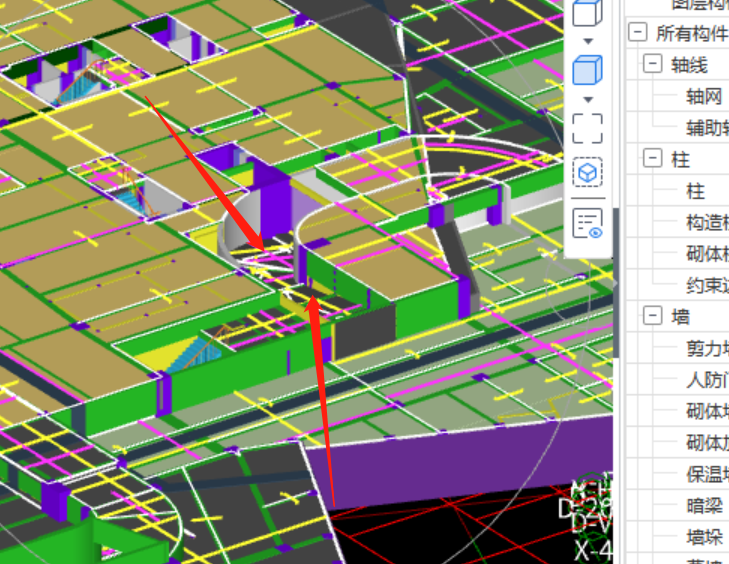Select the 砌体 item directly below 人防
The height and width of the screenshot is (564, 729).
(707, 411)
